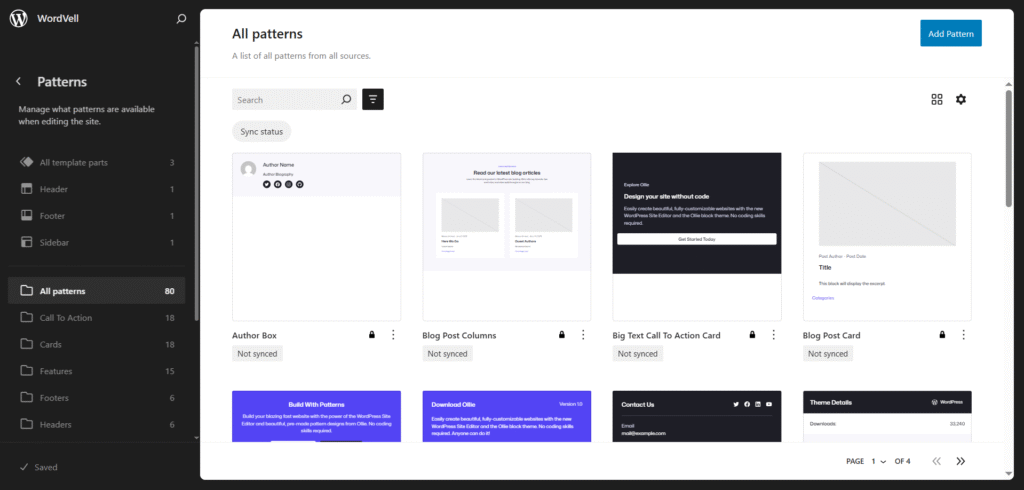Go back using the Patterns chevron
Image resolution: width=1024 pixels, height=490 pixels.
click(18, 82)
